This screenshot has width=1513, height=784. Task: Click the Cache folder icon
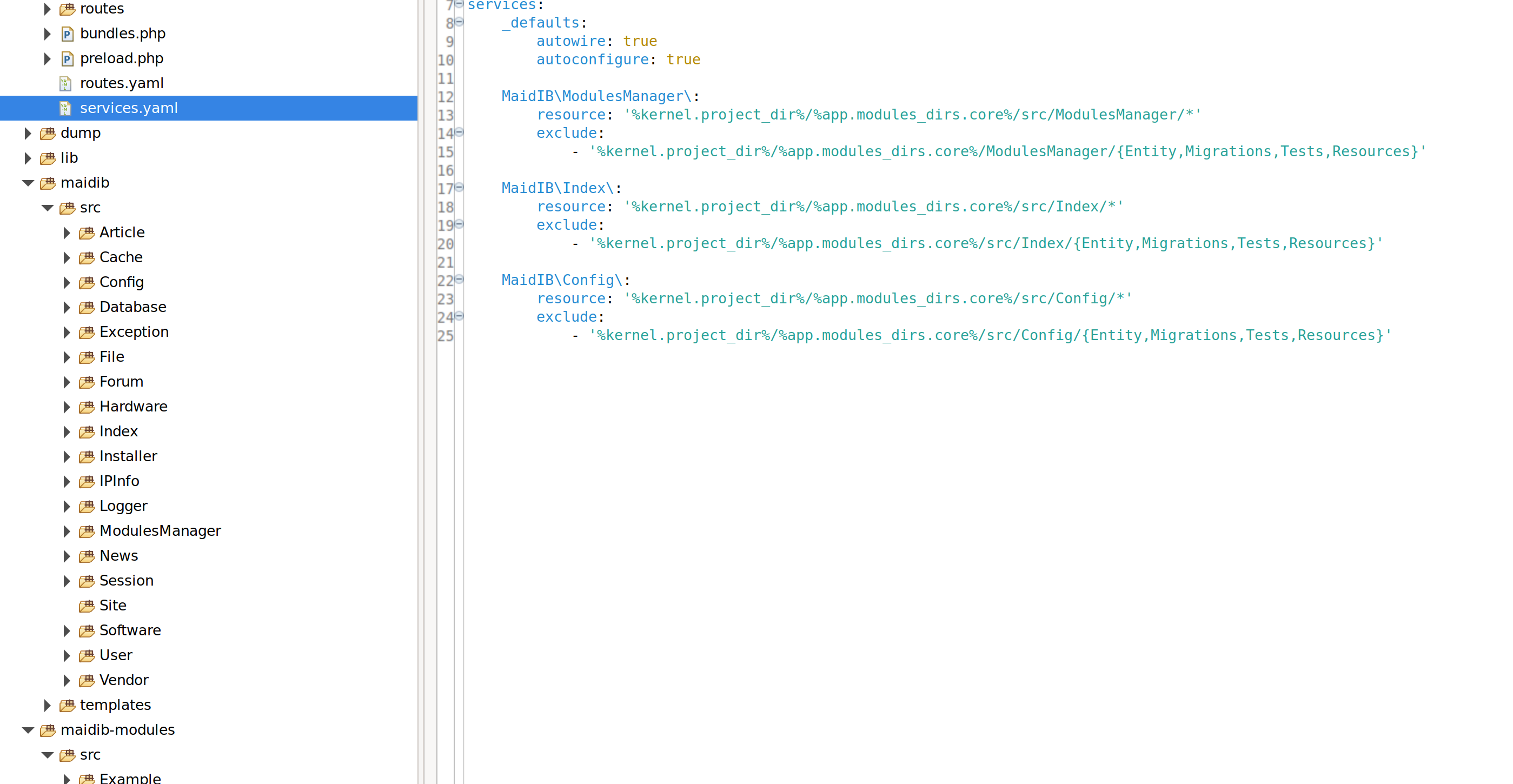(87, 258)
